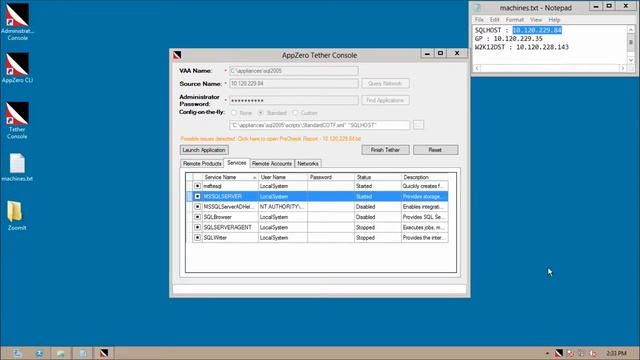Screen dimensions: 640x360
Task: Click the Notepad vertical scrollbar down arrow
Action: (x=631, y=60)
